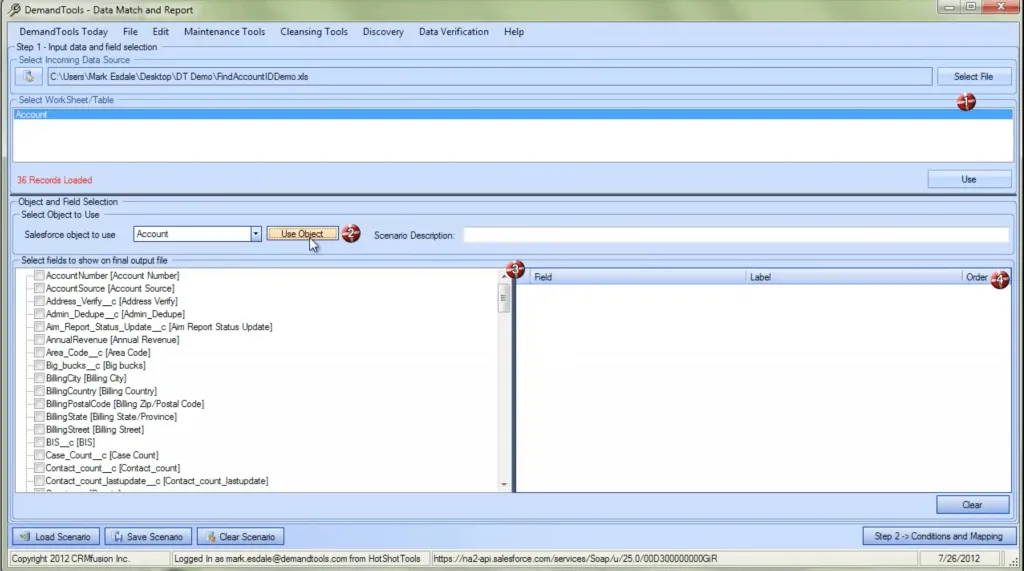This screenshot has width=1024, height=571.
Task: Click the Load Scenario icon button
Action: pyautogui.click(x=56, y=536)
